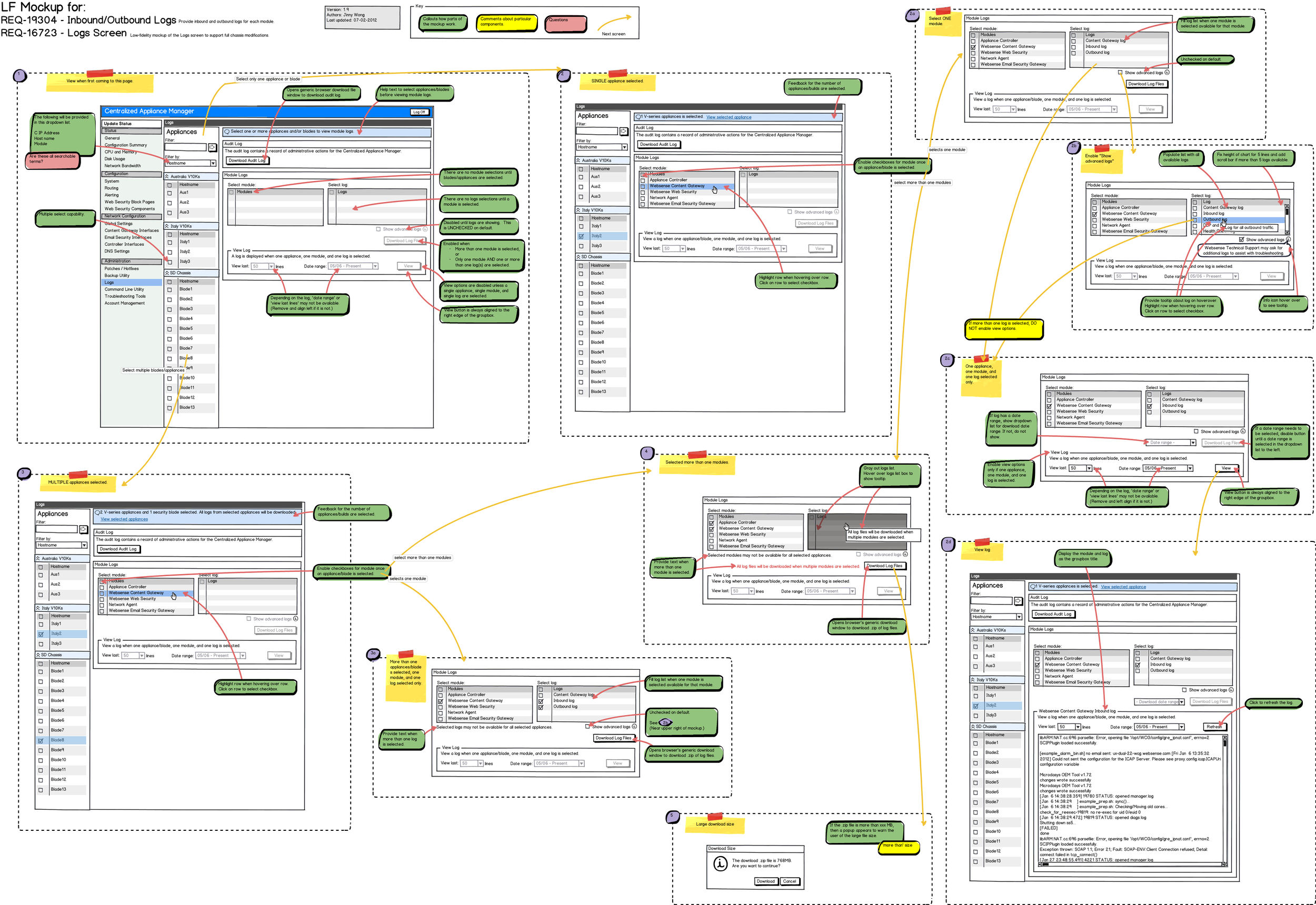Collapse Australia V10Ks group in panel 1
The width and height of the screenshot is (1316, 905).
(167, 177)
